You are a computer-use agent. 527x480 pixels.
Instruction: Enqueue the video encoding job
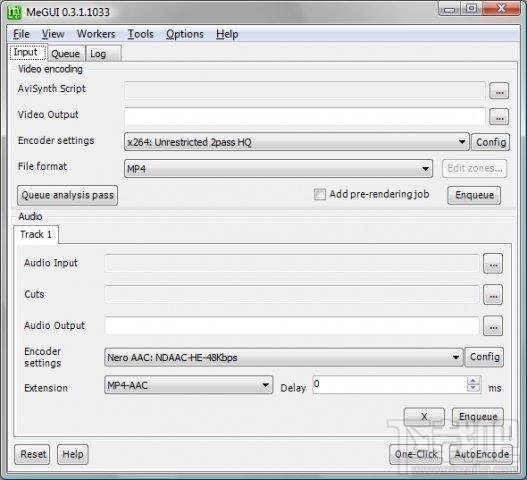pyautogui.click(x=474, y=195)
